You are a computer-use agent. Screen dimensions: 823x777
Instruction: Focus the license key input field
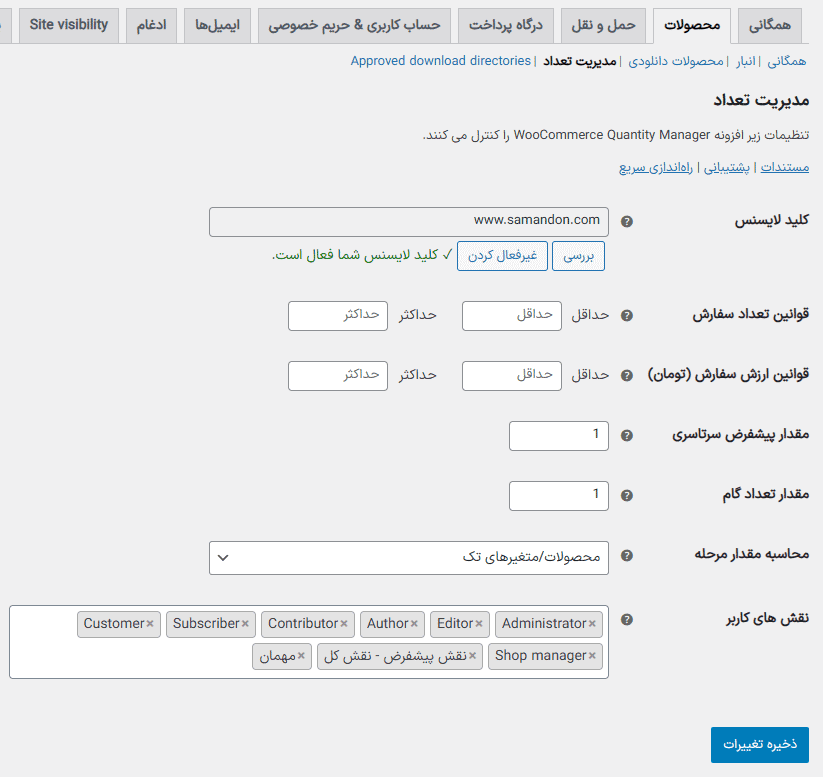pos(409,222)
